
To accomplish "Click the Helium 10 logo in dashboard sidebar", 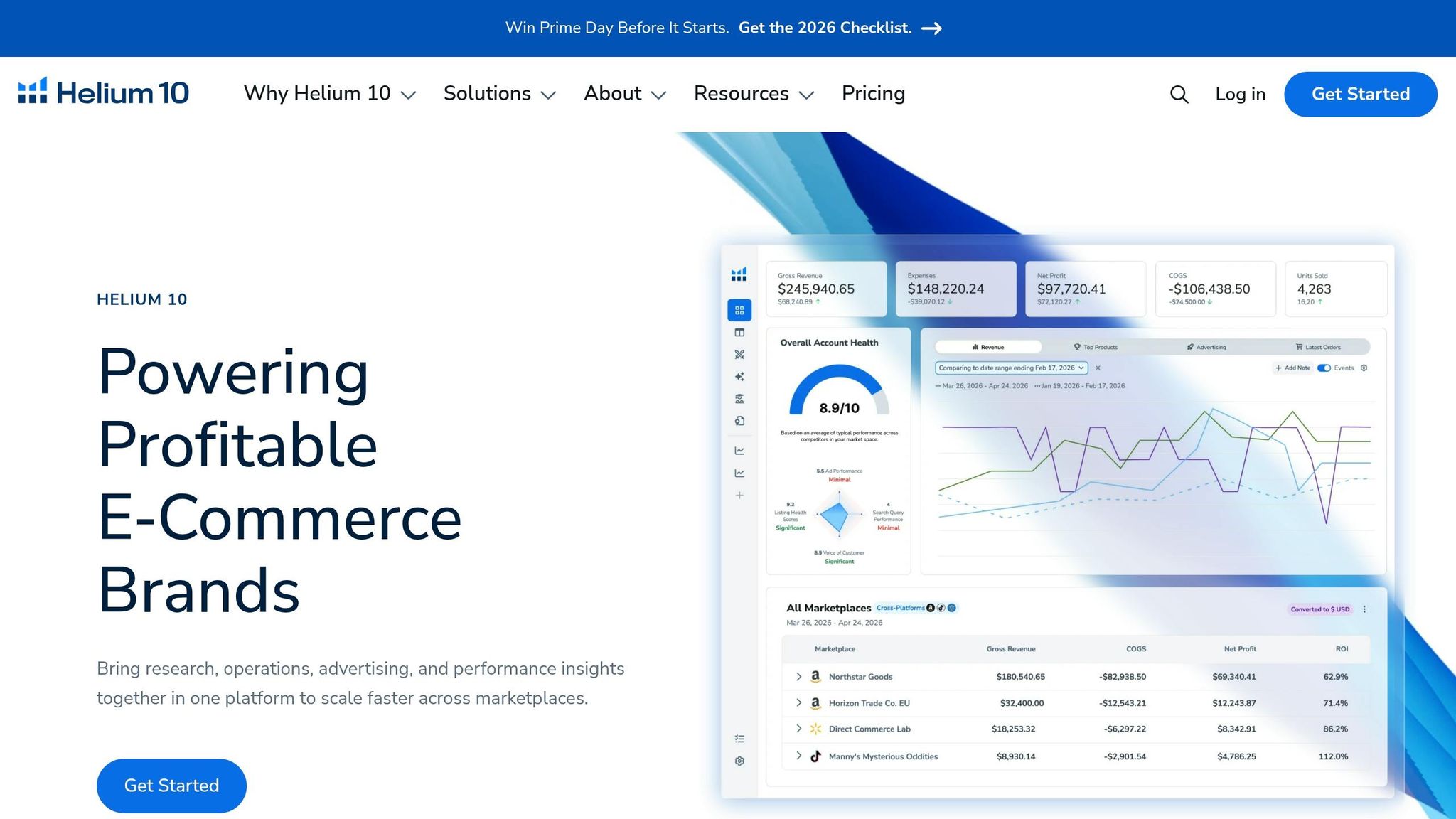I will pos(739,274).
